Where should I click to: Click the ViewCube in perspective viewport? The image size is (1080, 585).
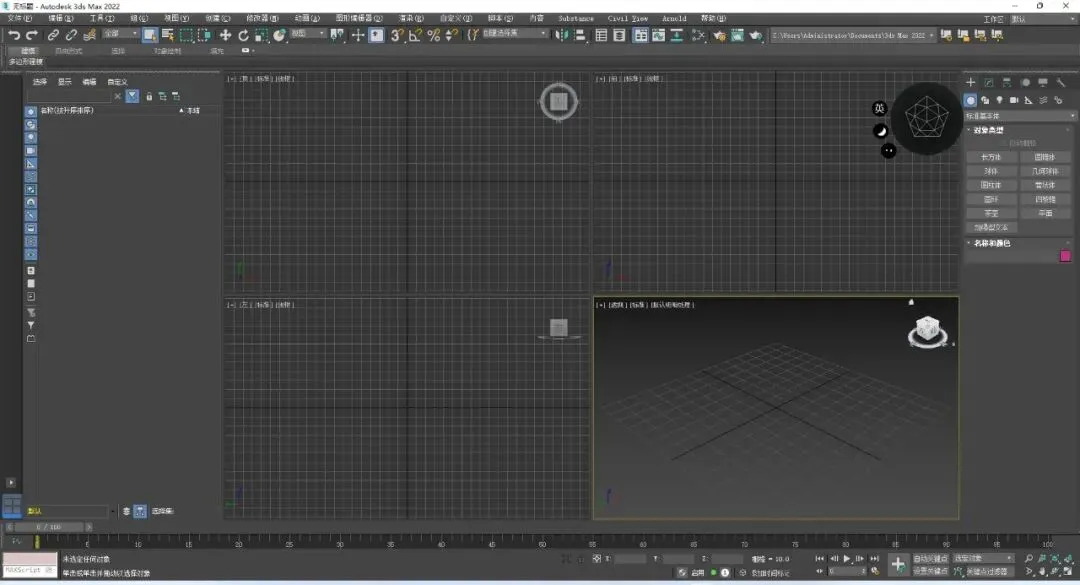pyautogui.click(x=927, y=331)
